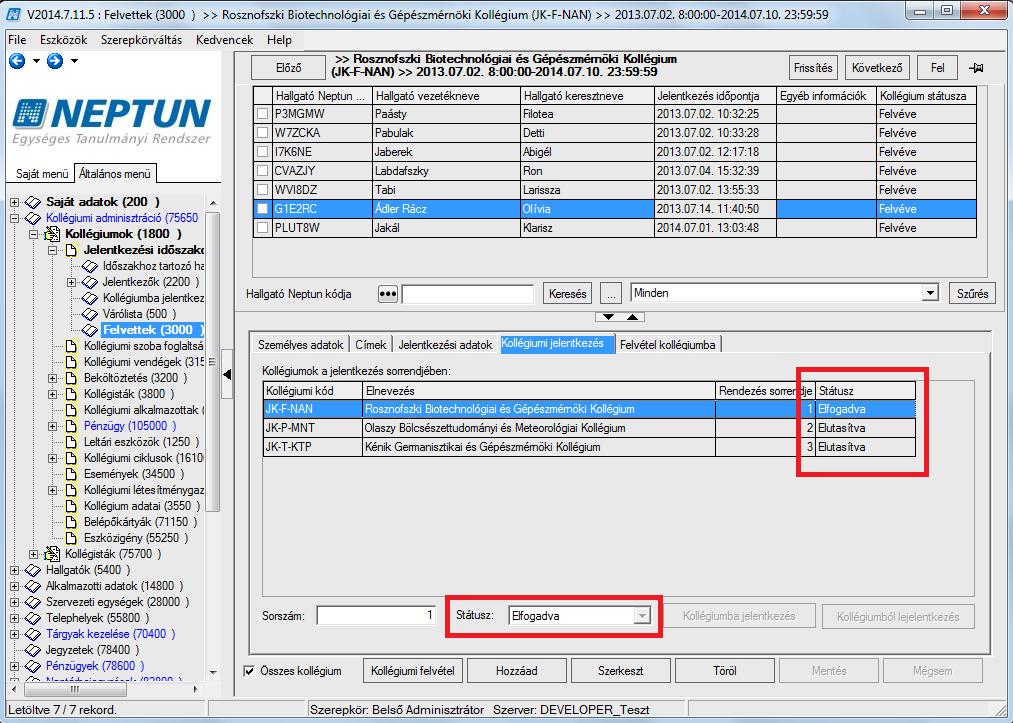Open the forward arrow history dropdown
Viewport: 1013px width, 723px height.
tap(74, 61)
